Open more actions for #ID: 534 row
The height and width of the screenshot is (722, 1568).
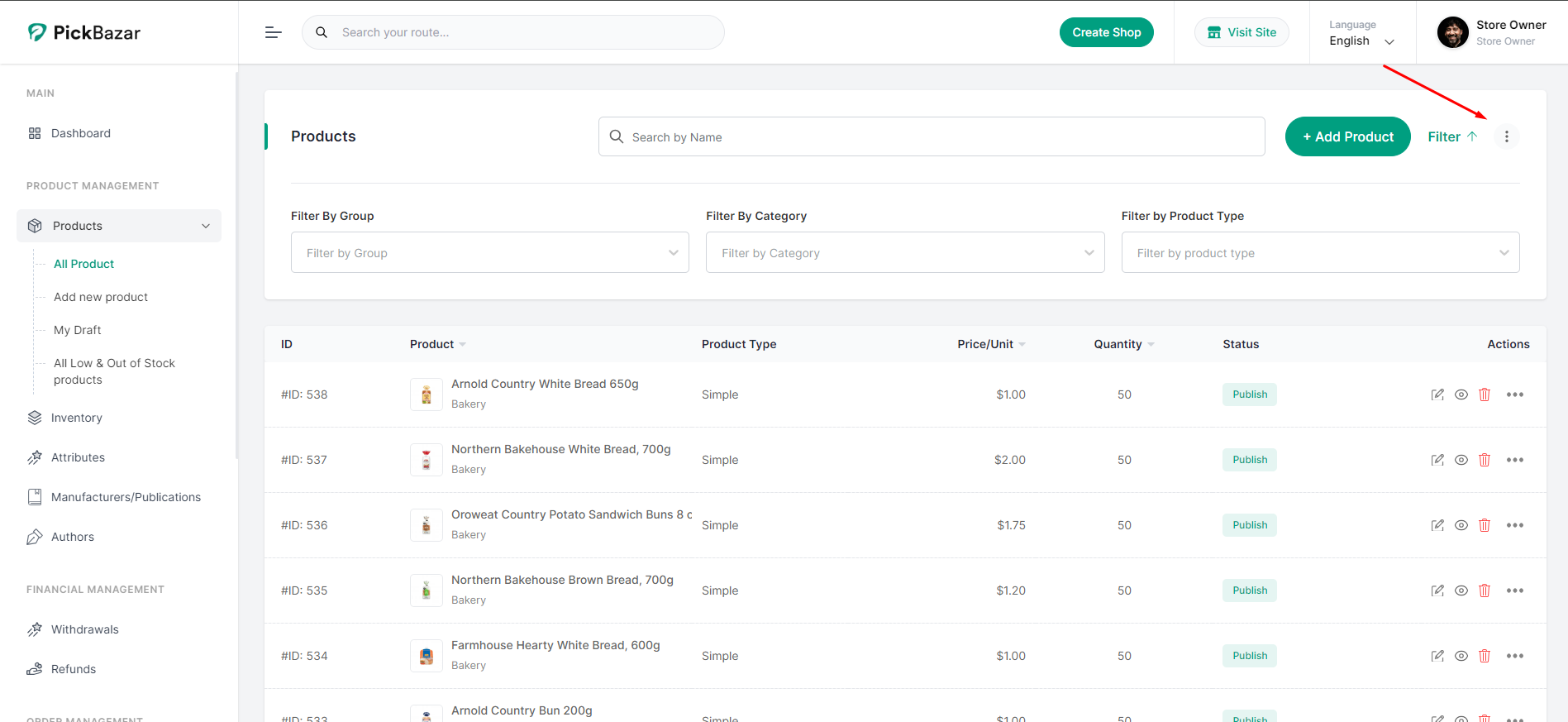click(x=1514, y=656)
